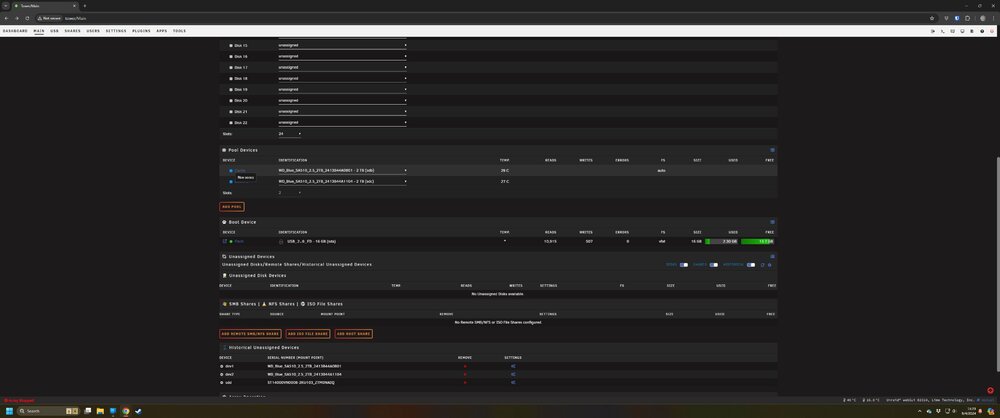Open array Slots count dropdown showing 24

click(290, 134)
